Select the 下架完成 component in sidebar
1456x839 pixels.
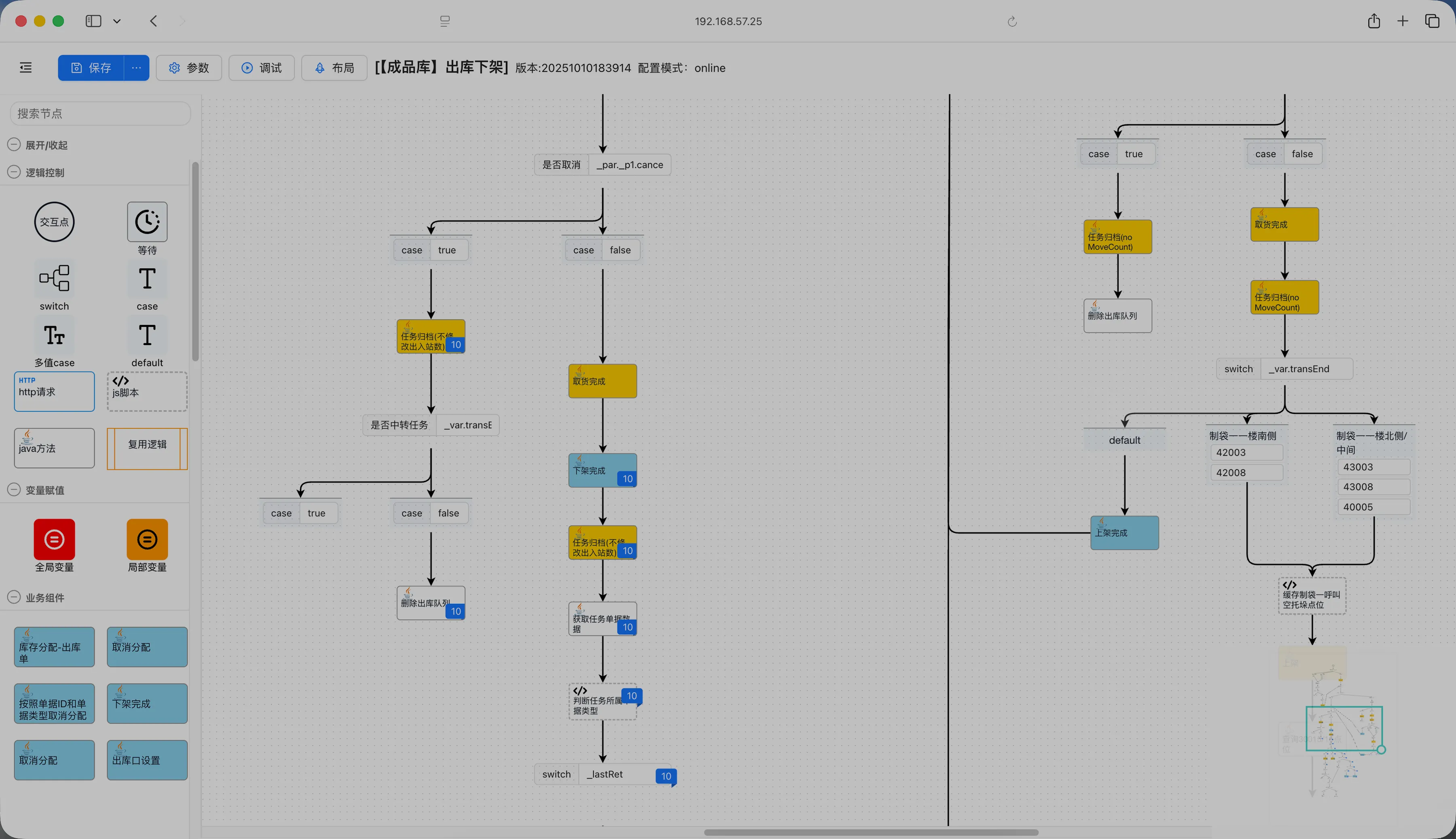click(x=147, y=703)
